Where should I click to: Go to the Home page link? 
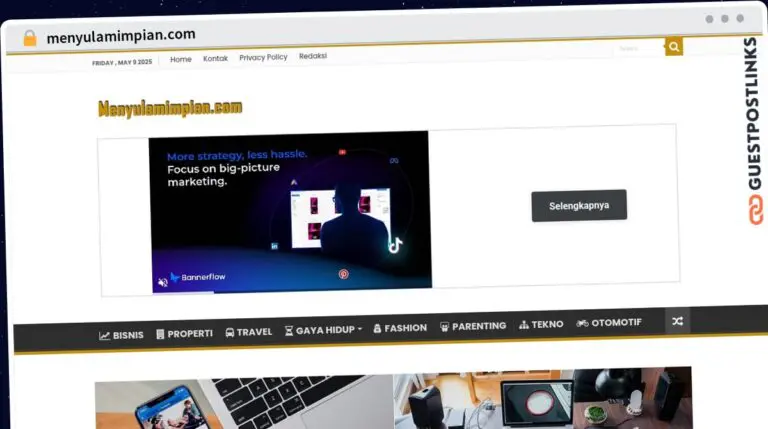[x=181, y=59]
